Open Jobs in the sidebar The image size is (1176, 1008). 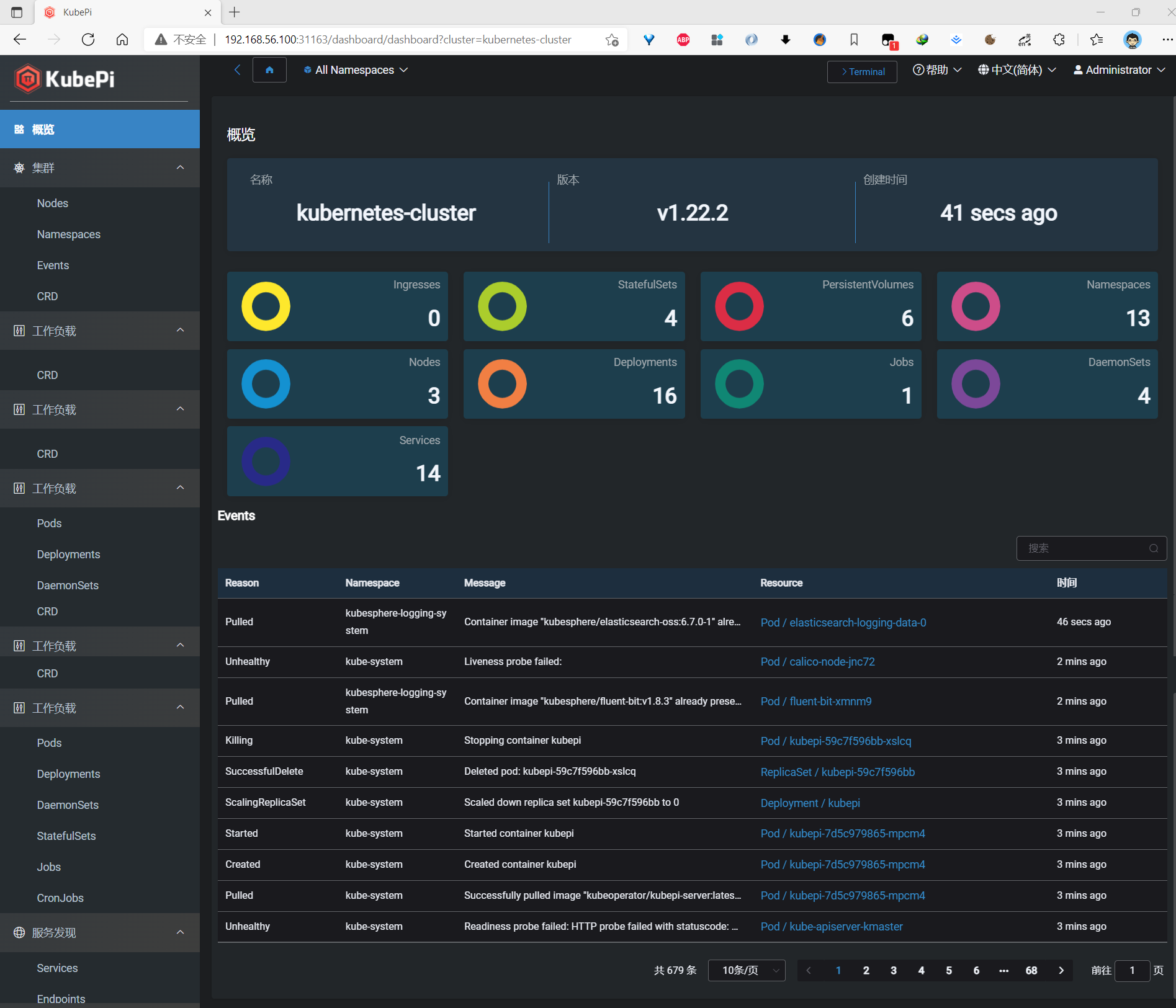pos(48,867)
